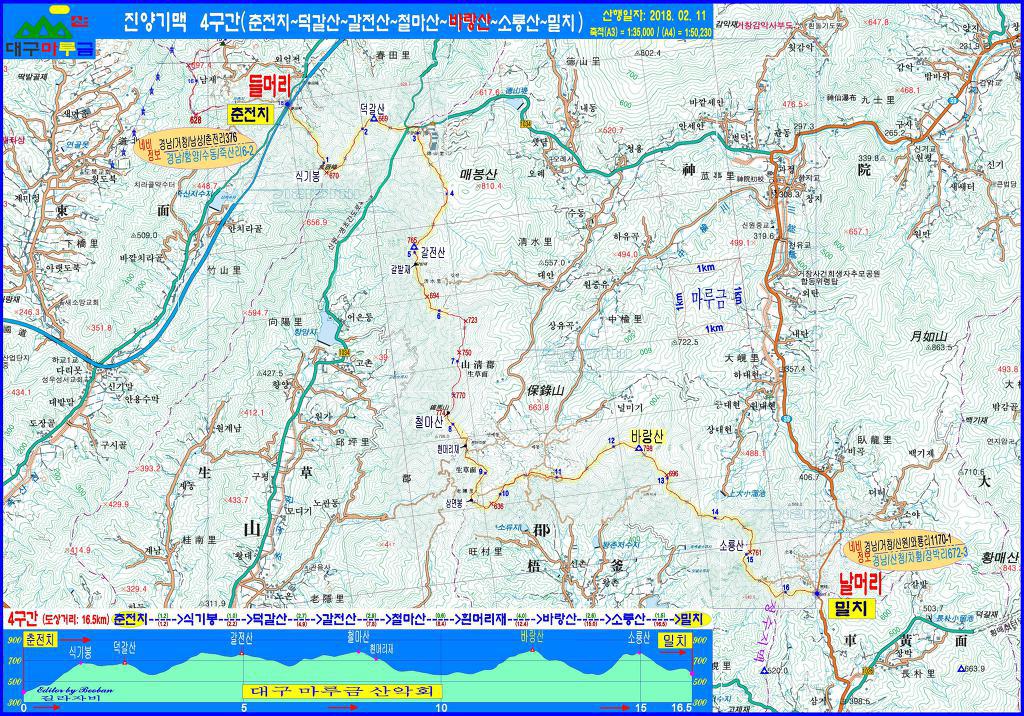Click the yellow 밀치 label under 날머리
1024x716 pixels.
coord(851,608)
